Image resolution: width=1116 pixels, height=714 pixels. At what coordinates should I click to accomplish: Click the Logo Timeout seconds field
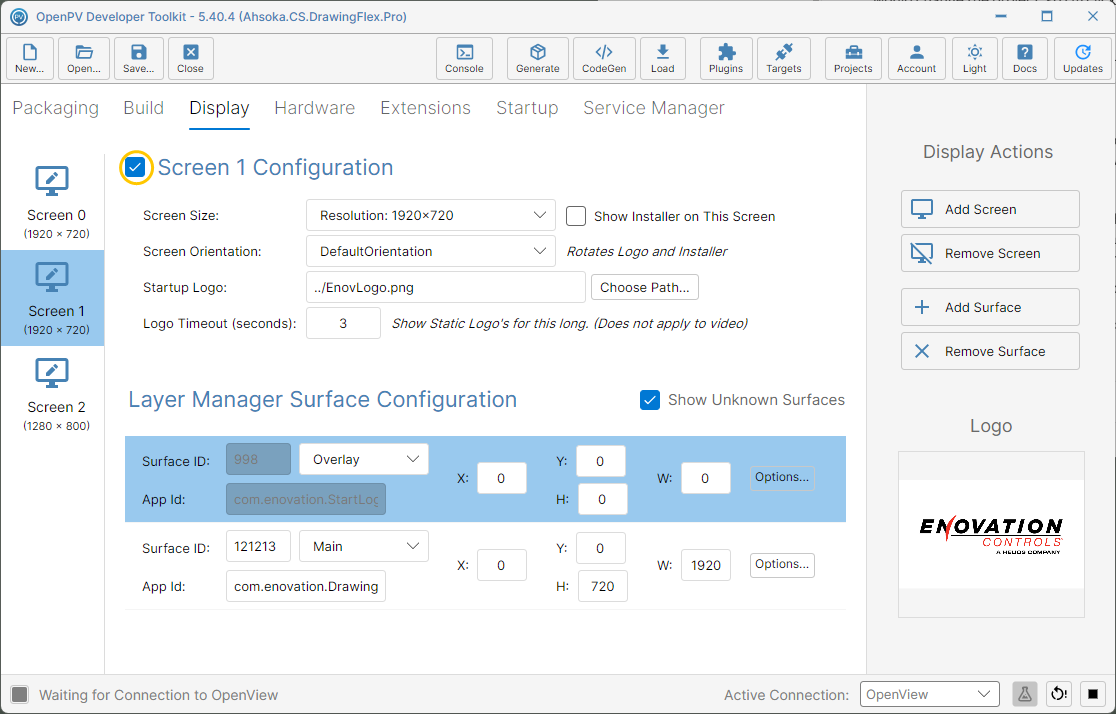[x=343, y=323]
